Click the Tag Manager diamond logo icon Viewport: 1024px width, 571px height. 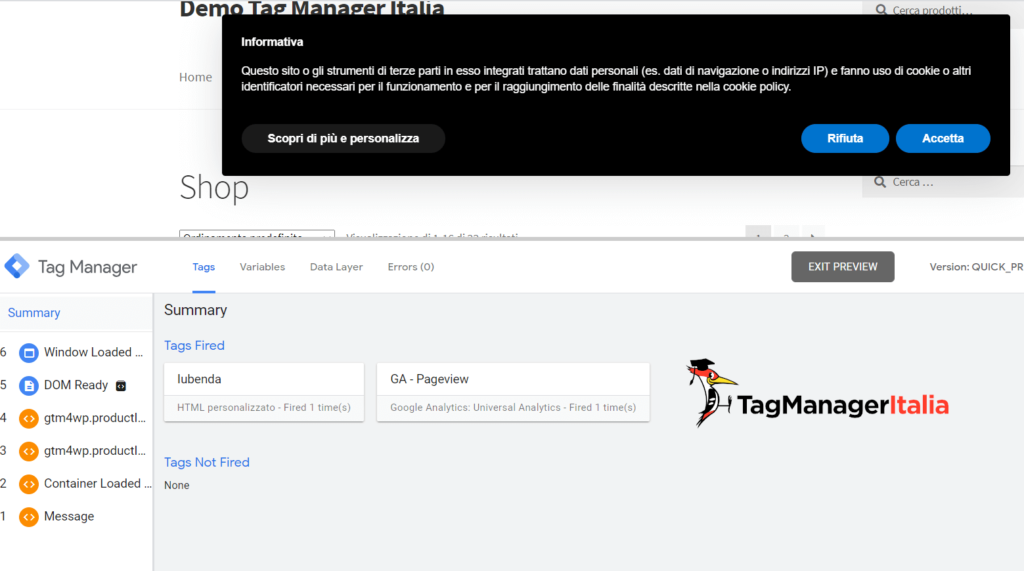click(x=16, y=267)
